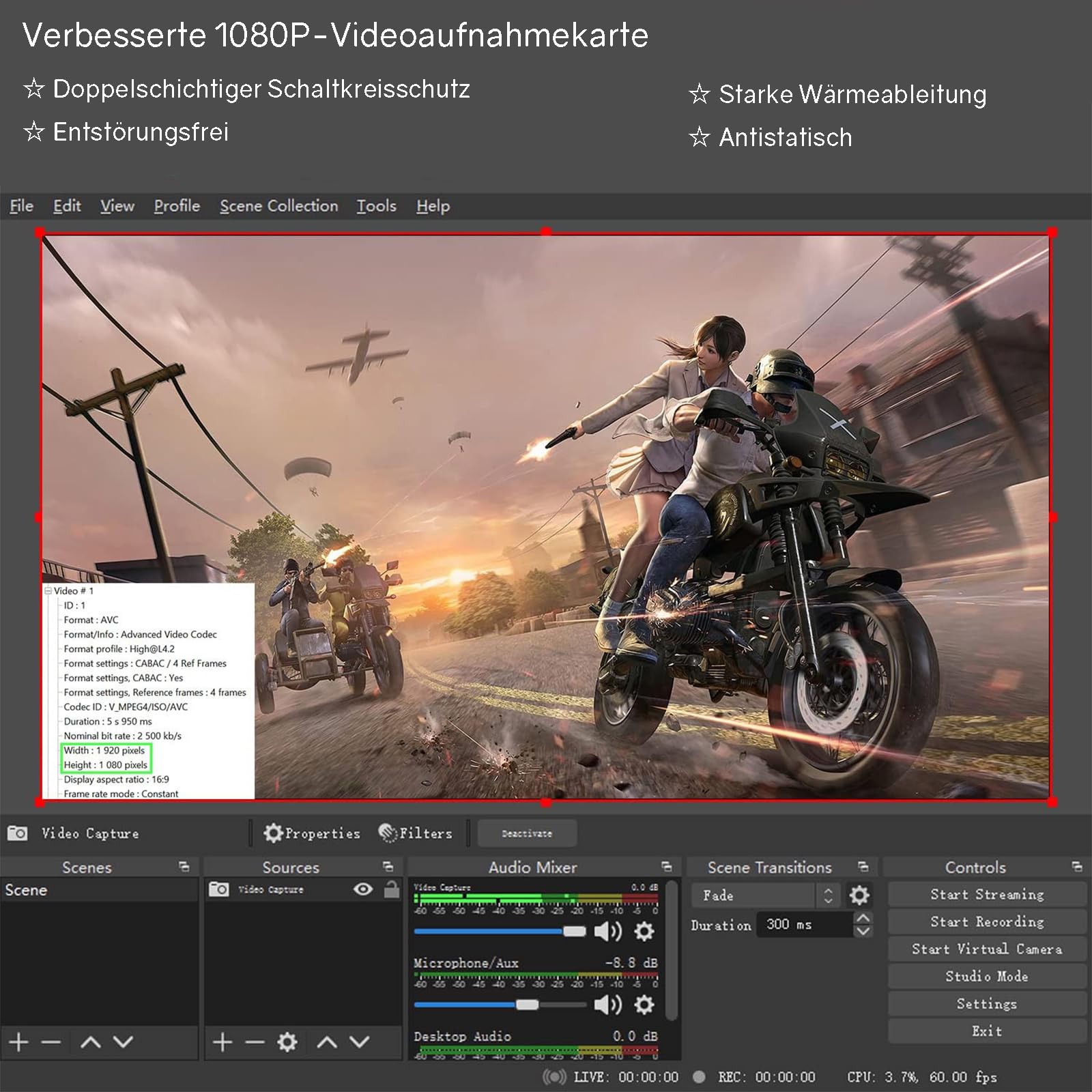
Task: Pop out the Controls dock
Action: (x=1076, y=867)
